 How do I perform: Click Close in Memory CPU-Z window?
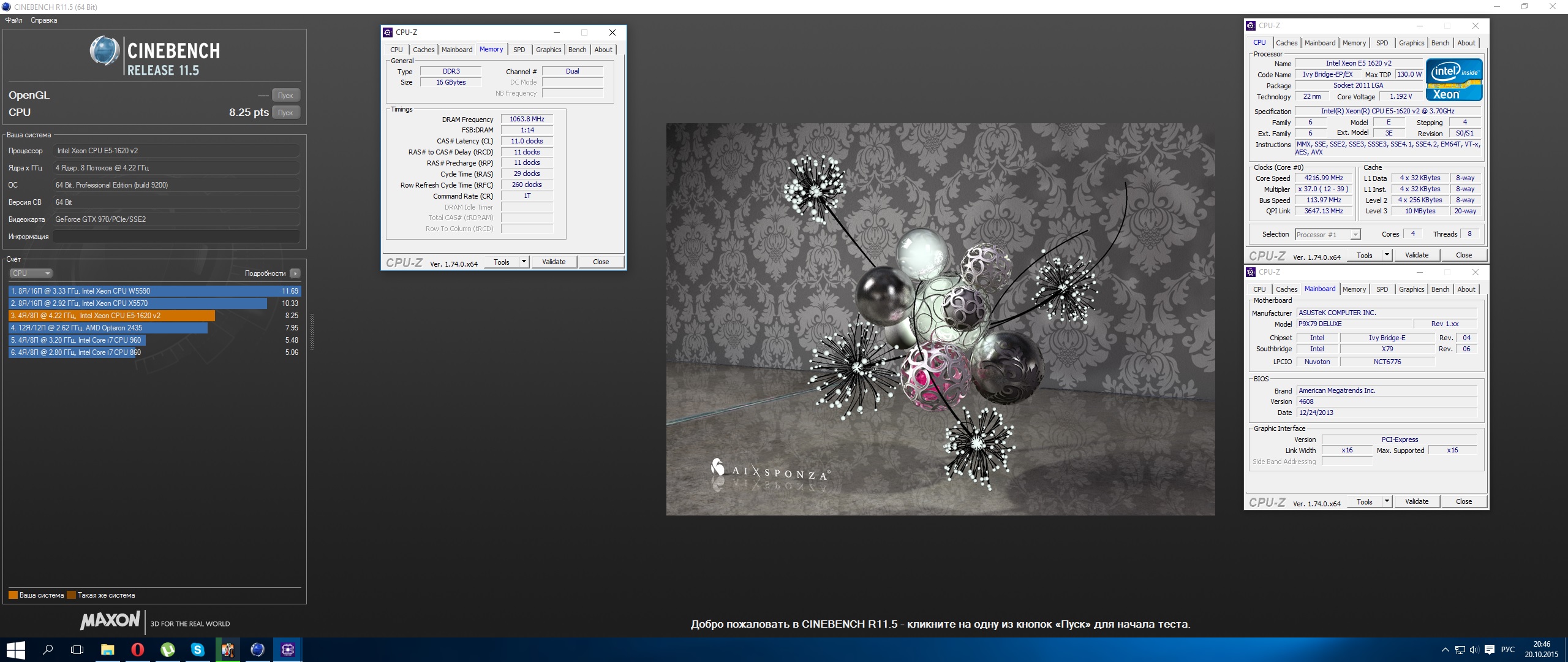click(x=601, y=262)
